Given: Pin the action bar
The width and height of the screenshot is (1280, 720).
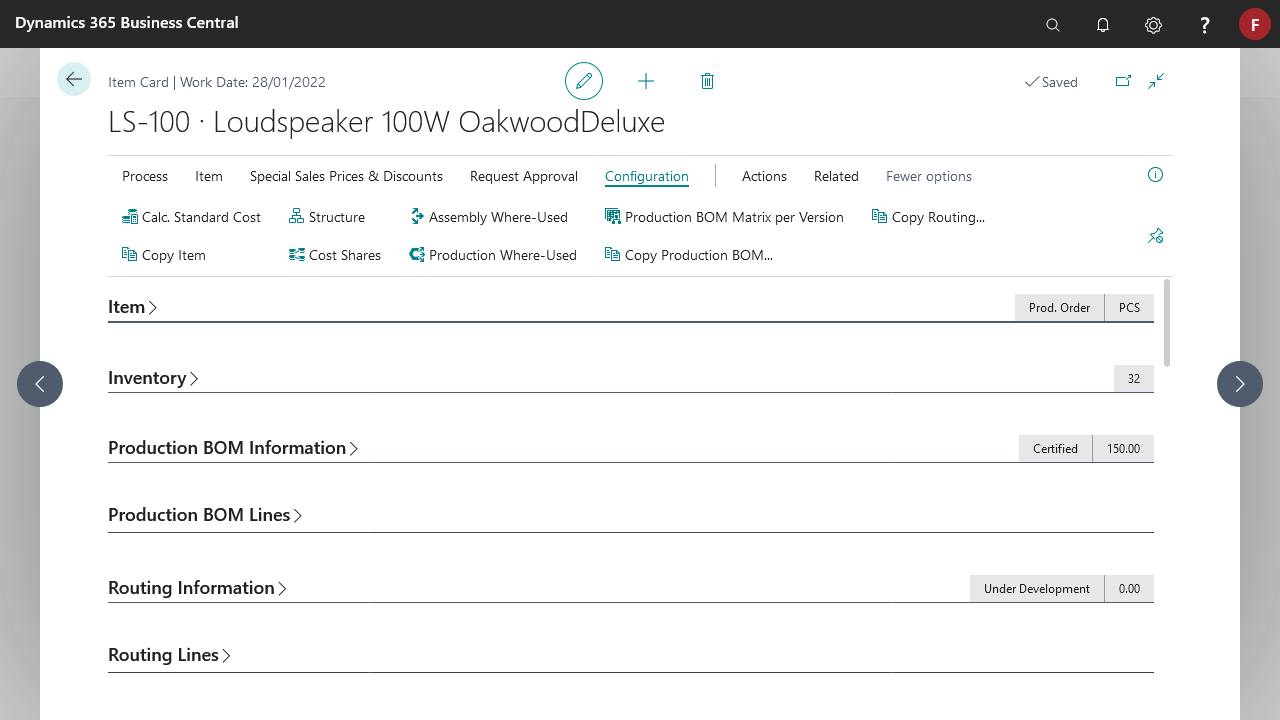Looking at the screenshot, I should point(1155,236).
